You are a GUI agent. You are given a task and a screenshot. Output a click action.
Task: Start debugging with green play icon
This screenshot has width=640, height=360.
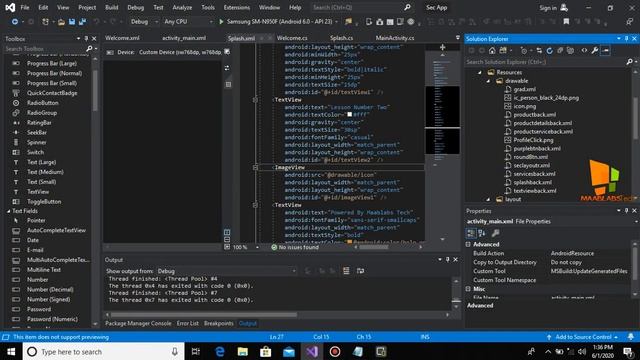click(221, 21)
